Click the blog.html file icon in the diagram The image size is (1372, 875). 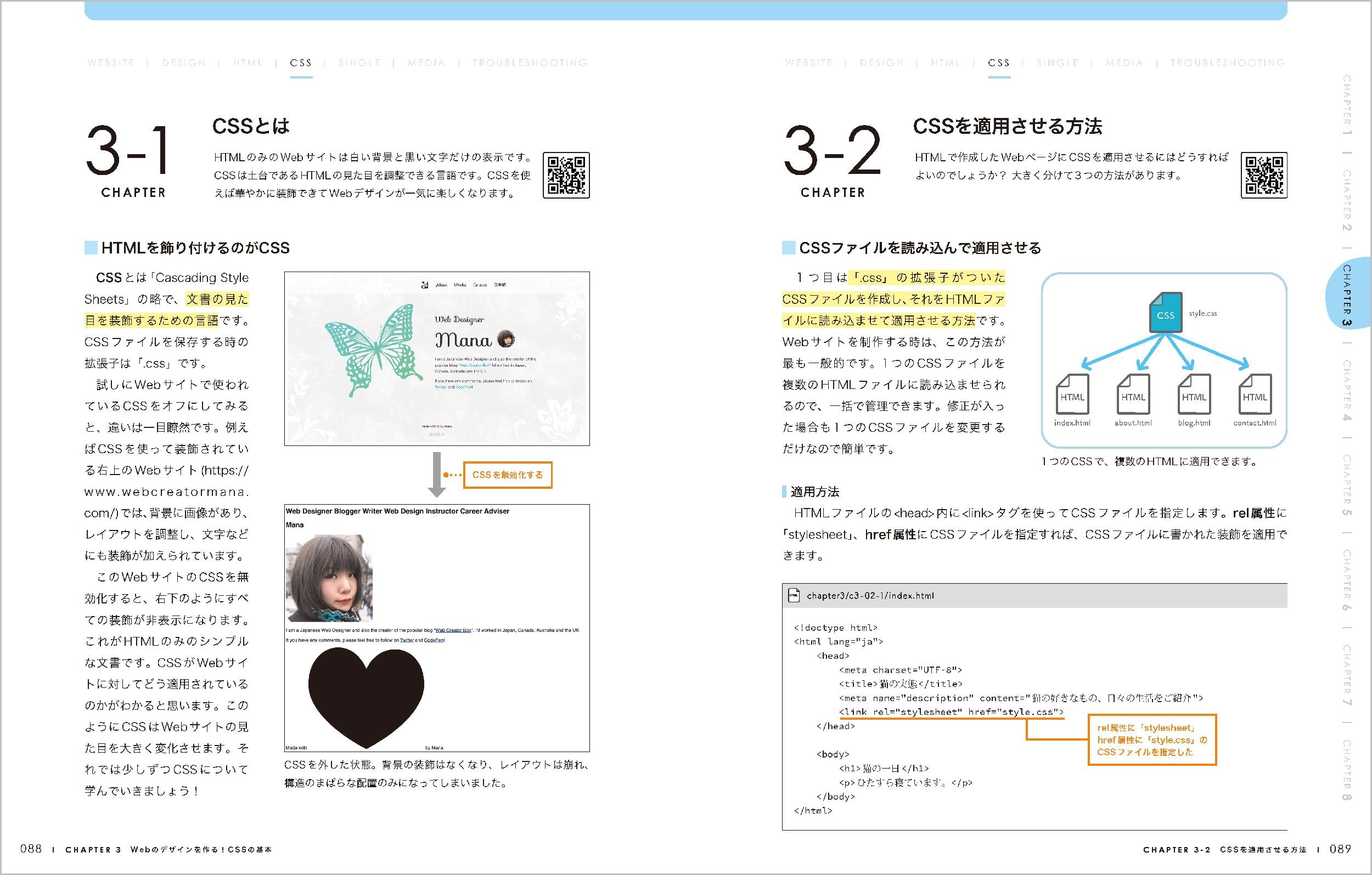[1194, 394]
